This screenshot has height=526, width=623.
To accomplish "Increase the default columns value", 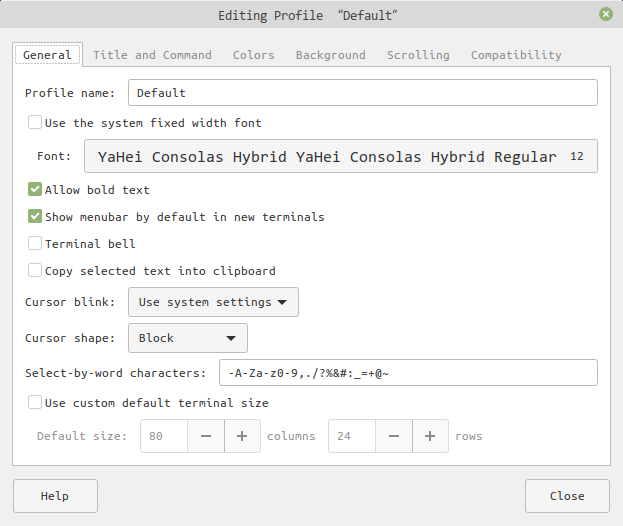I will [242, 436].
